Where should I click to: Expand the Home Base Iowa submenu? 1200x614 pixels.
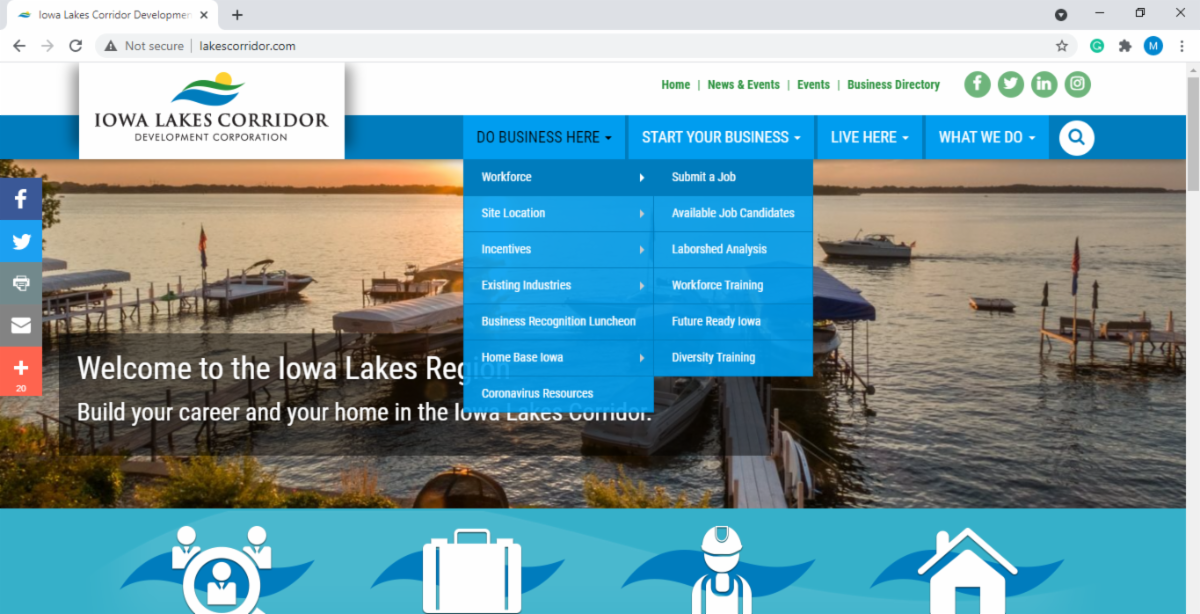(558, 357)
